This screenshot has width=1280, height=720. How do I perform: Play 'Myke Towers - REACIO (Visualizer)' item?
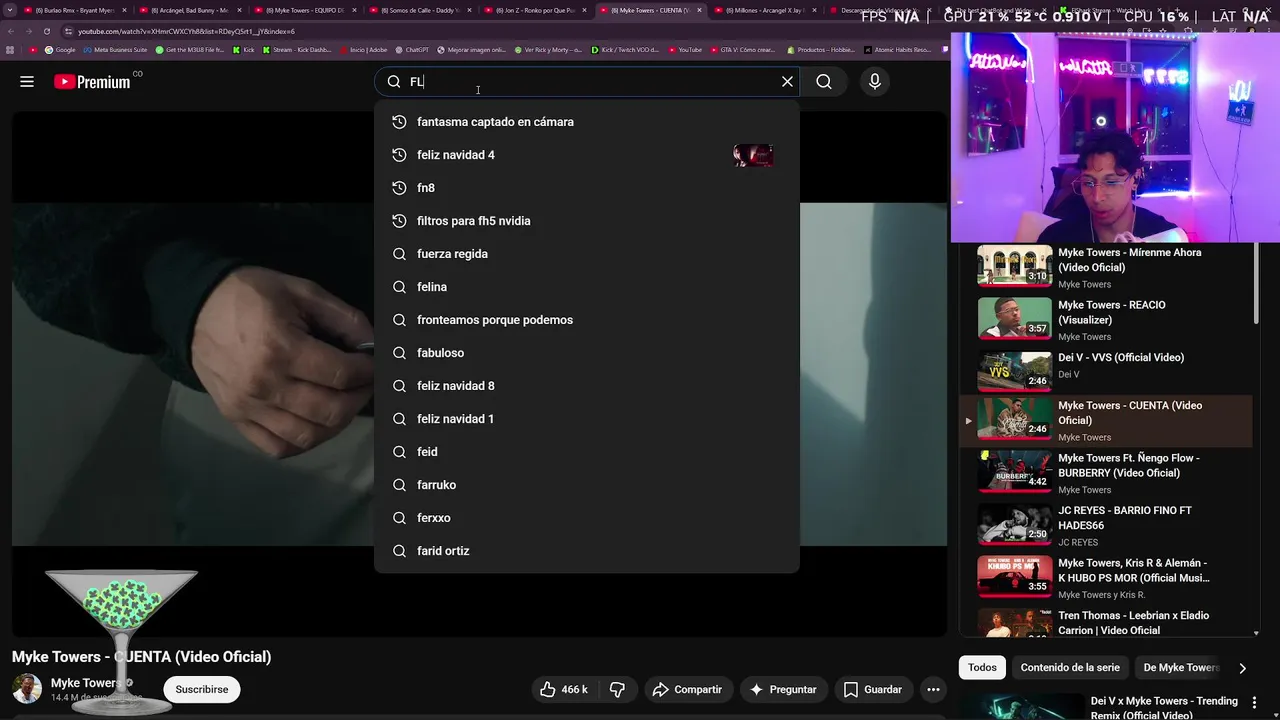(1105, 319)
